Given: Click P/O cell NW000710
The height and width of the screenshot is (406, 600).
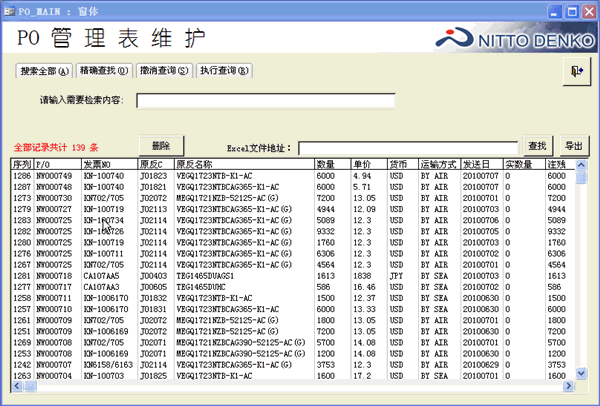Looking at the screenshot, I should (x=54, y=309).
